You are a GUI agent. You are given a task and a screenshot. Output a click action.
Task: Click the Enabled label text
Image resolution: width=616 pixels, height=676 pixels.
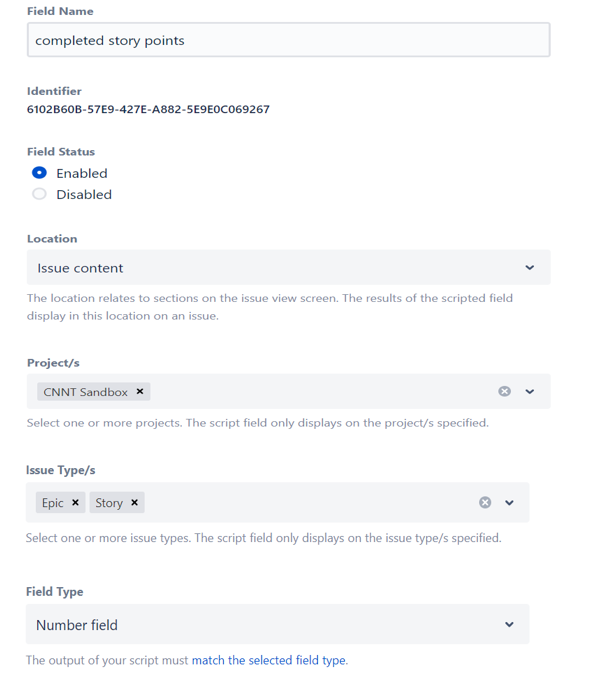pyautogui.click(x=82, y=173)
